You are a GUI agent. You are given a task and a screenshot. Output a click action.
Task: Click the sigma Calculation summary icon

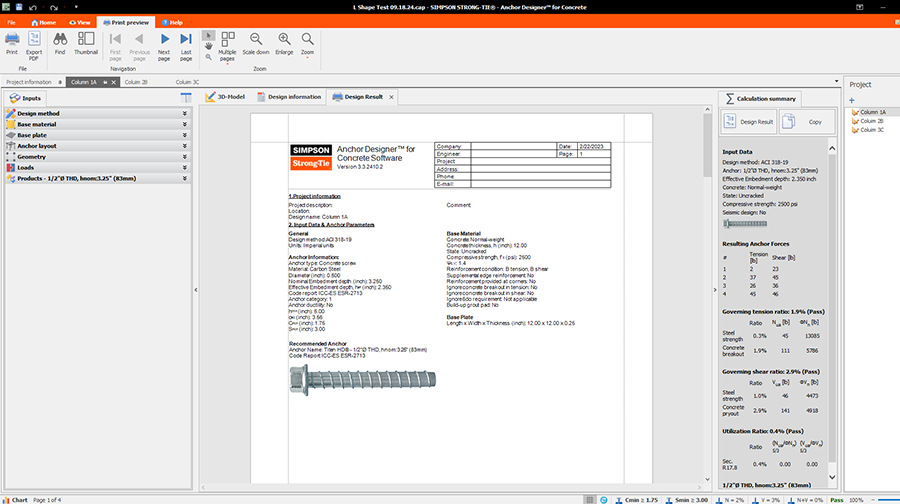tap(730, 99)
